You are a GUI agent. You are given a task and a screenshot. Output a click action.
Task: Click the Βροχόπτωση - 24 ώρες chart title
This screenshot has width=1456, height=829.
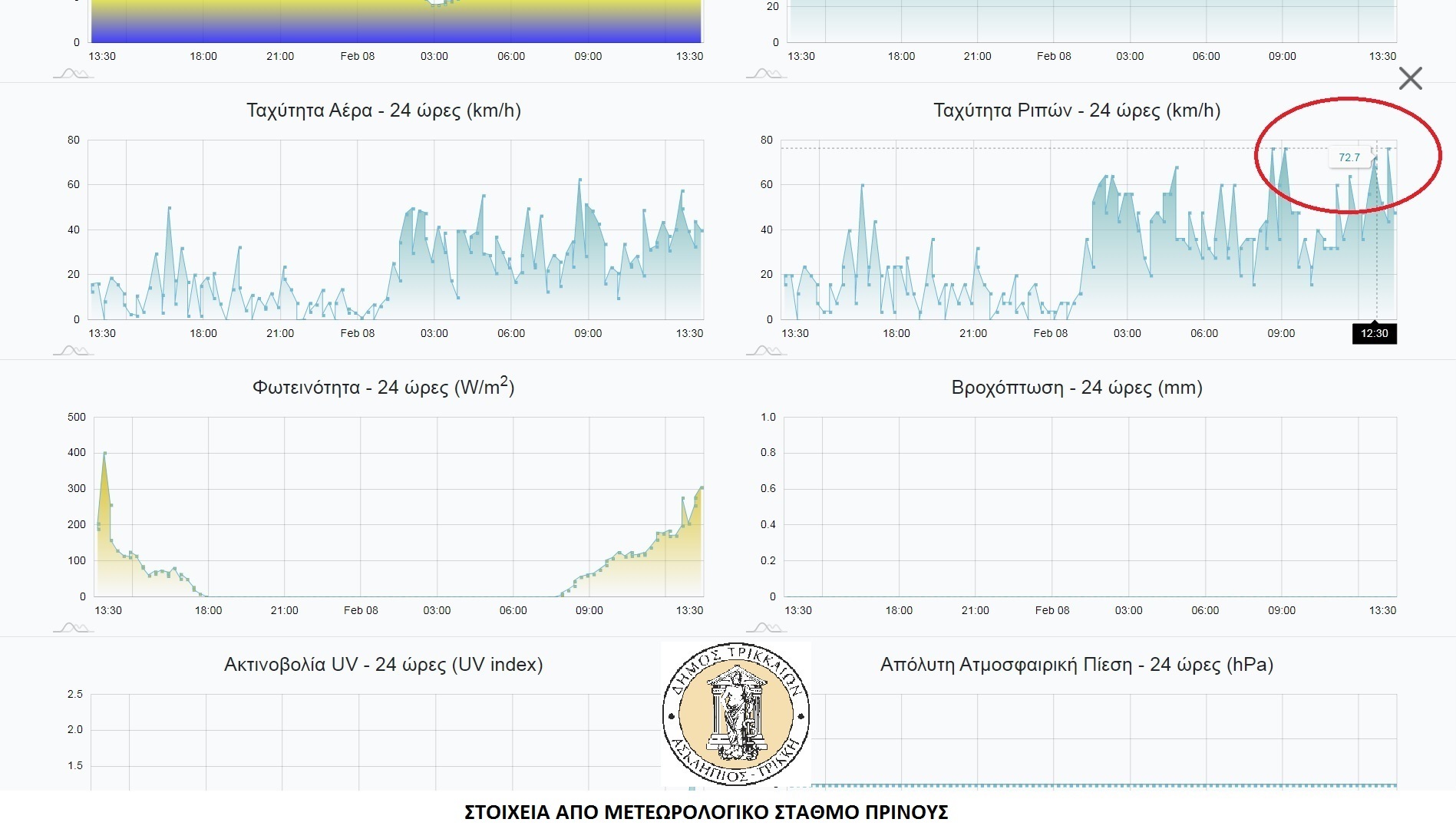(x=1076, y=388)
